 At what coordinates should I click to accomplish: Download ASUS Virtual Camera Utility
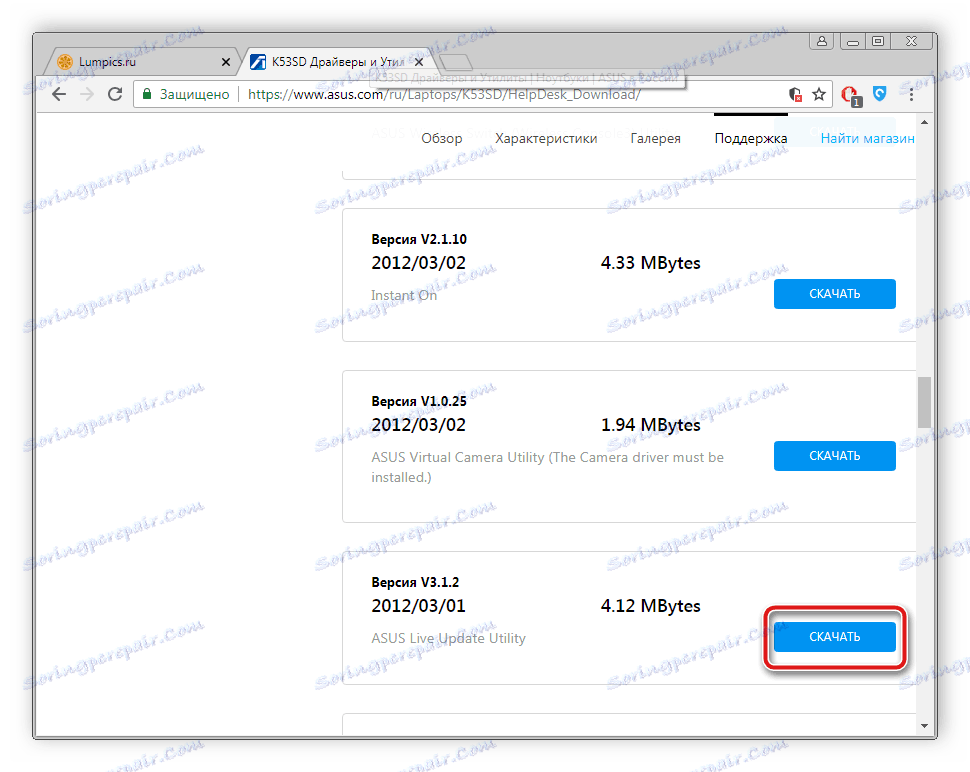[834, 455]
